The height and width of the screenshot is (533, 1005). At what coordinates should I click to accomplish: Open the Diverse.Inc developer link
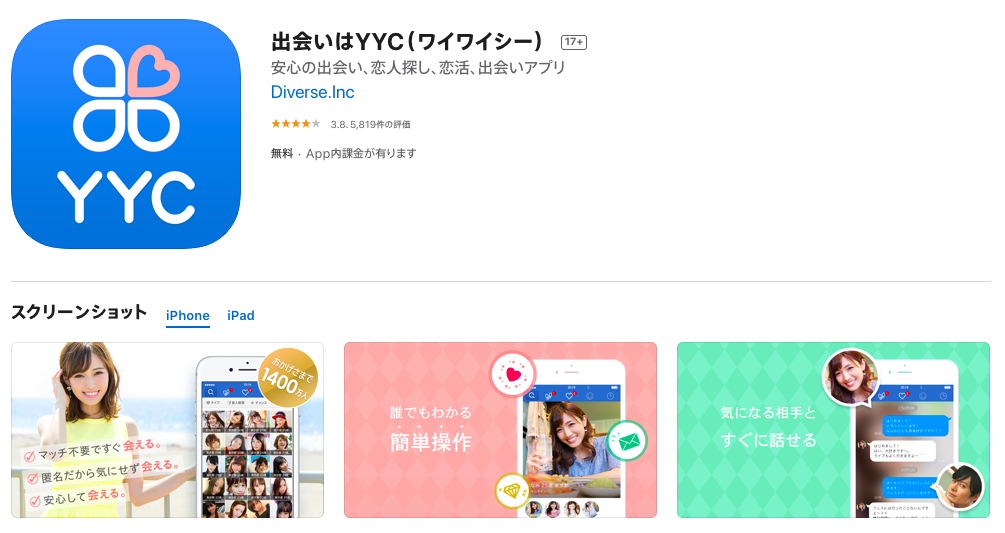tap(313, 92)
